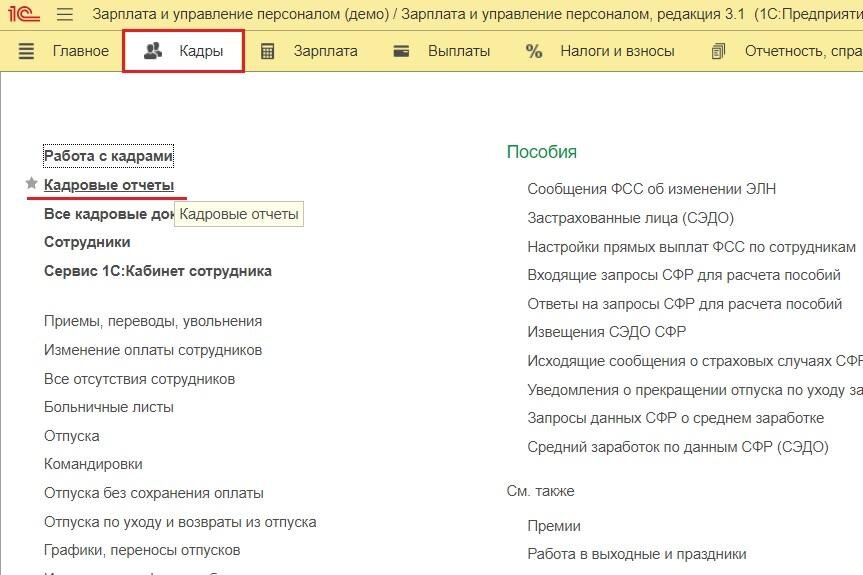Image resolution: width=863 pixels, height=575 pixels.
Task: Open Сообщения ФСС об изменении ЭЛН
Action: 652,189
